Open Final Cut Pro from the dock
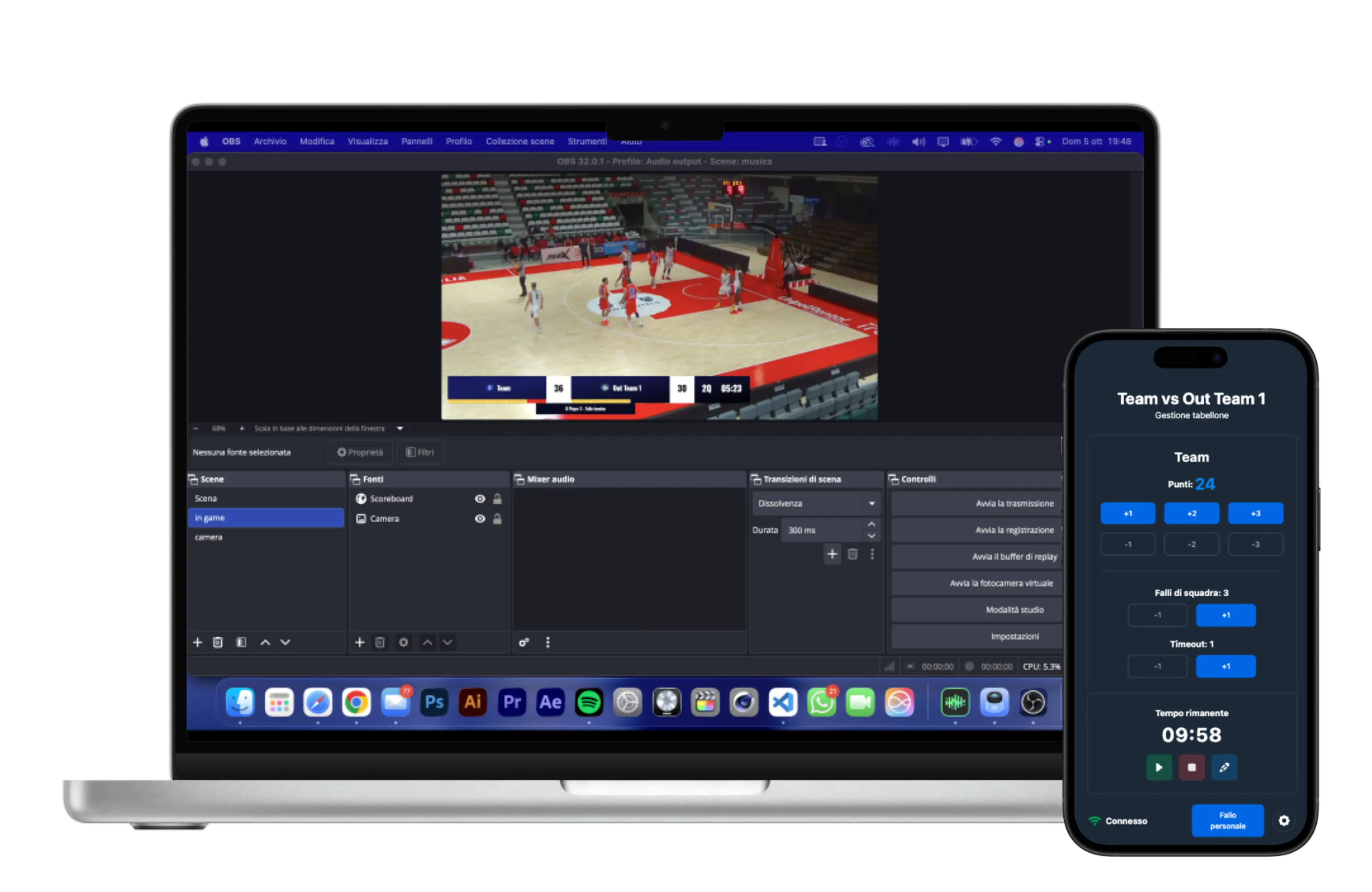Image resolution: width=1372 pixels, height=892 pixels. pyautogui.click(x=705, y=702)
